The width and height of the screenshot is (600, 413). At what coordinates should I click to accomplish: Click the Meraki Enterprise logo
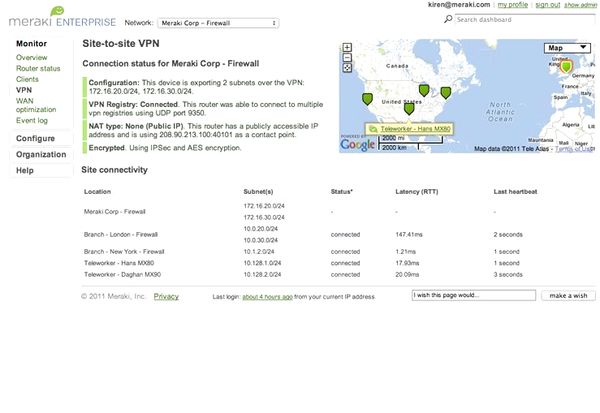[62, 17]
